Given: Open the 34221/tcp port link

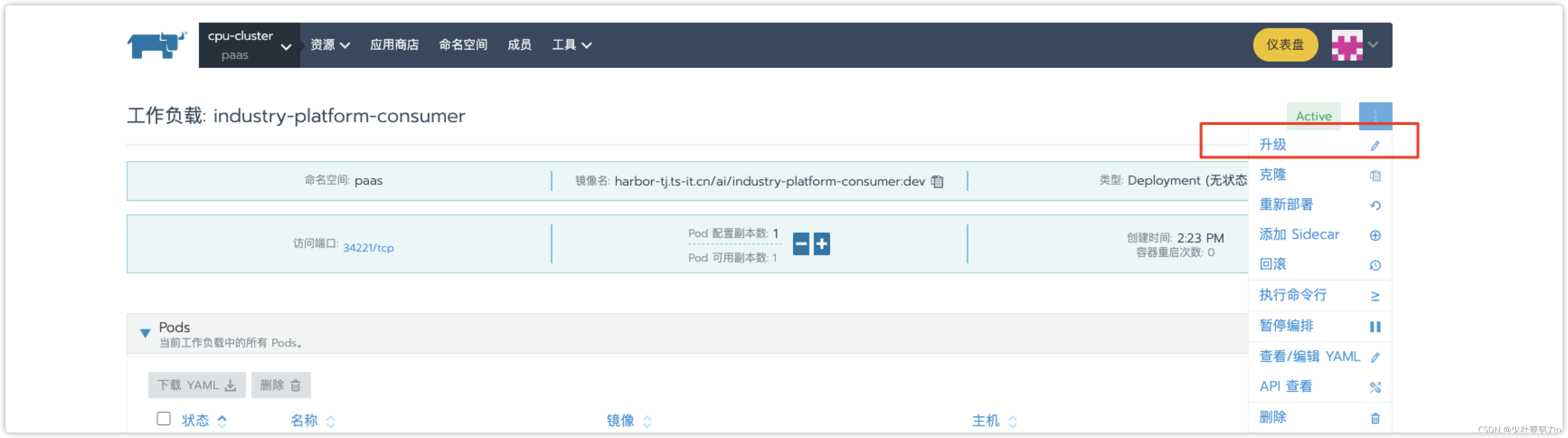Looking at the screenshot, I should (368, 248).
